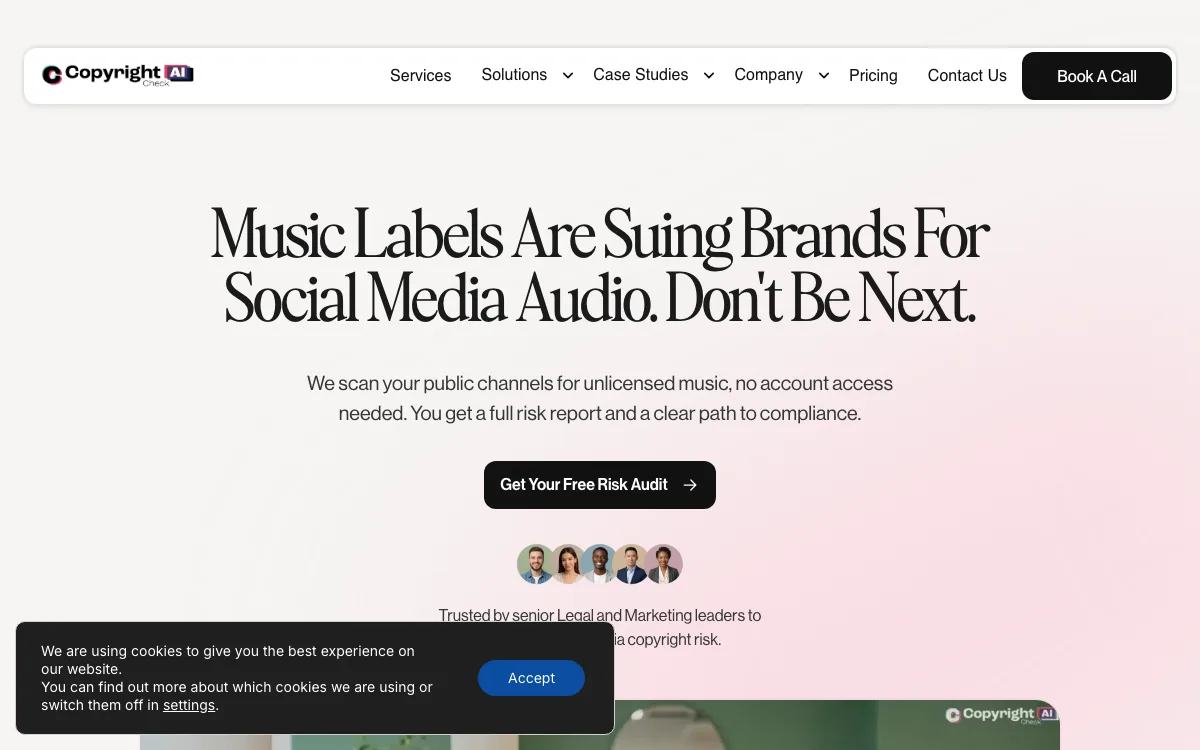Open the Case Studies menu item
This screenshot has height=750, width=1200.
coord(640,75)
